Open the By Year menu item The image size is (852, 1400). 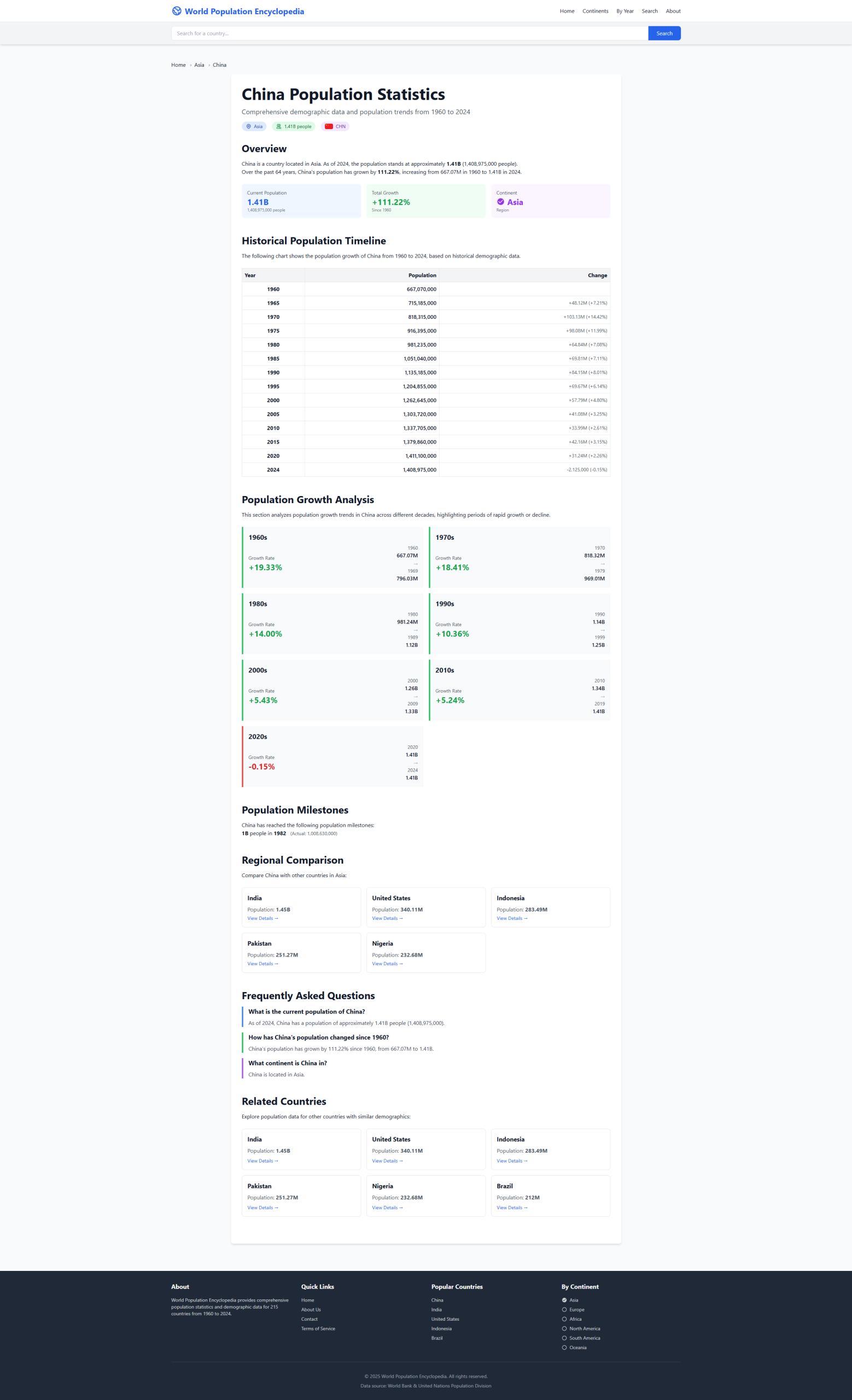[x=625, y=11]
